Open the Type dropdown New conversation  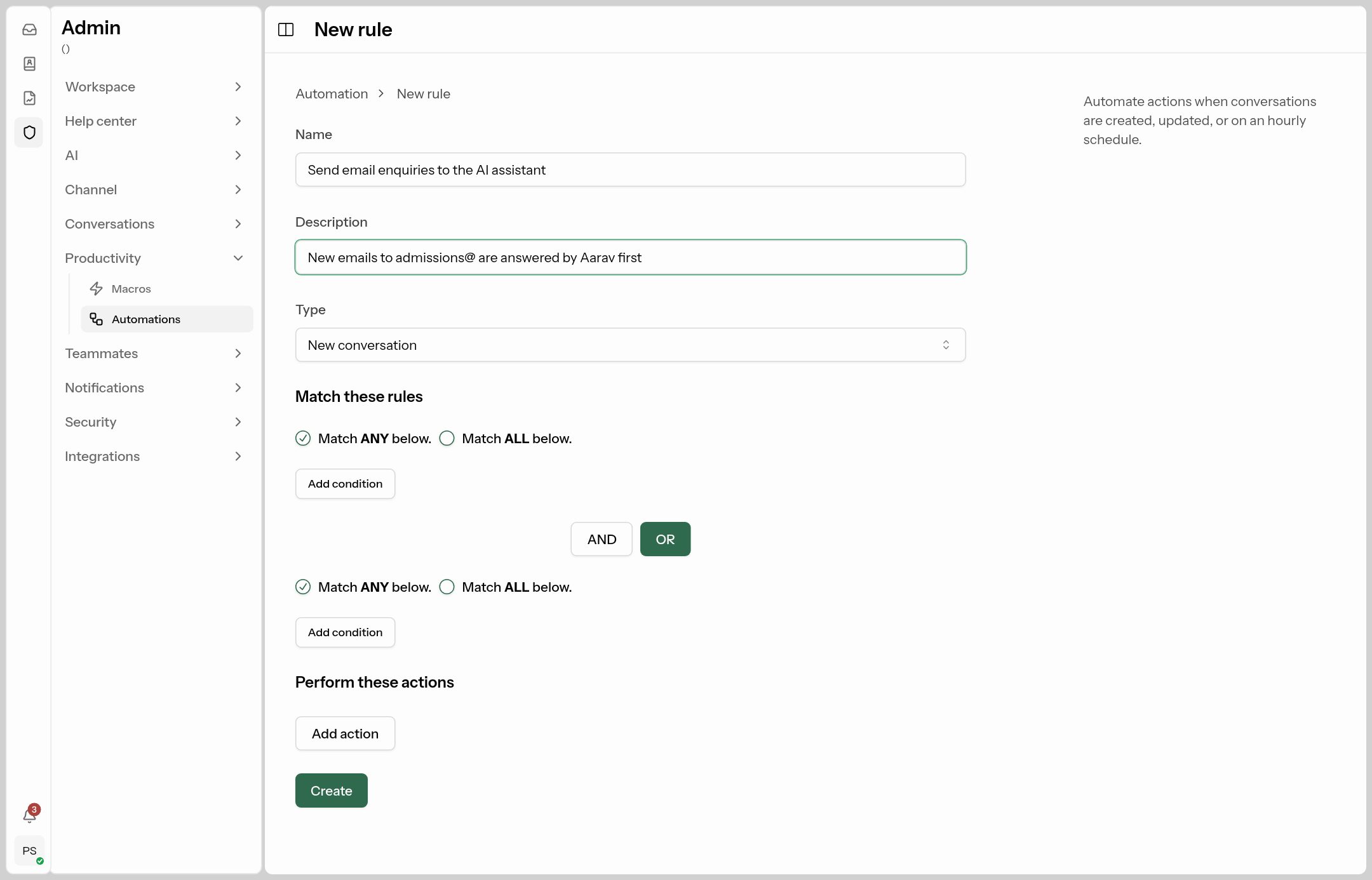(631, 345)
